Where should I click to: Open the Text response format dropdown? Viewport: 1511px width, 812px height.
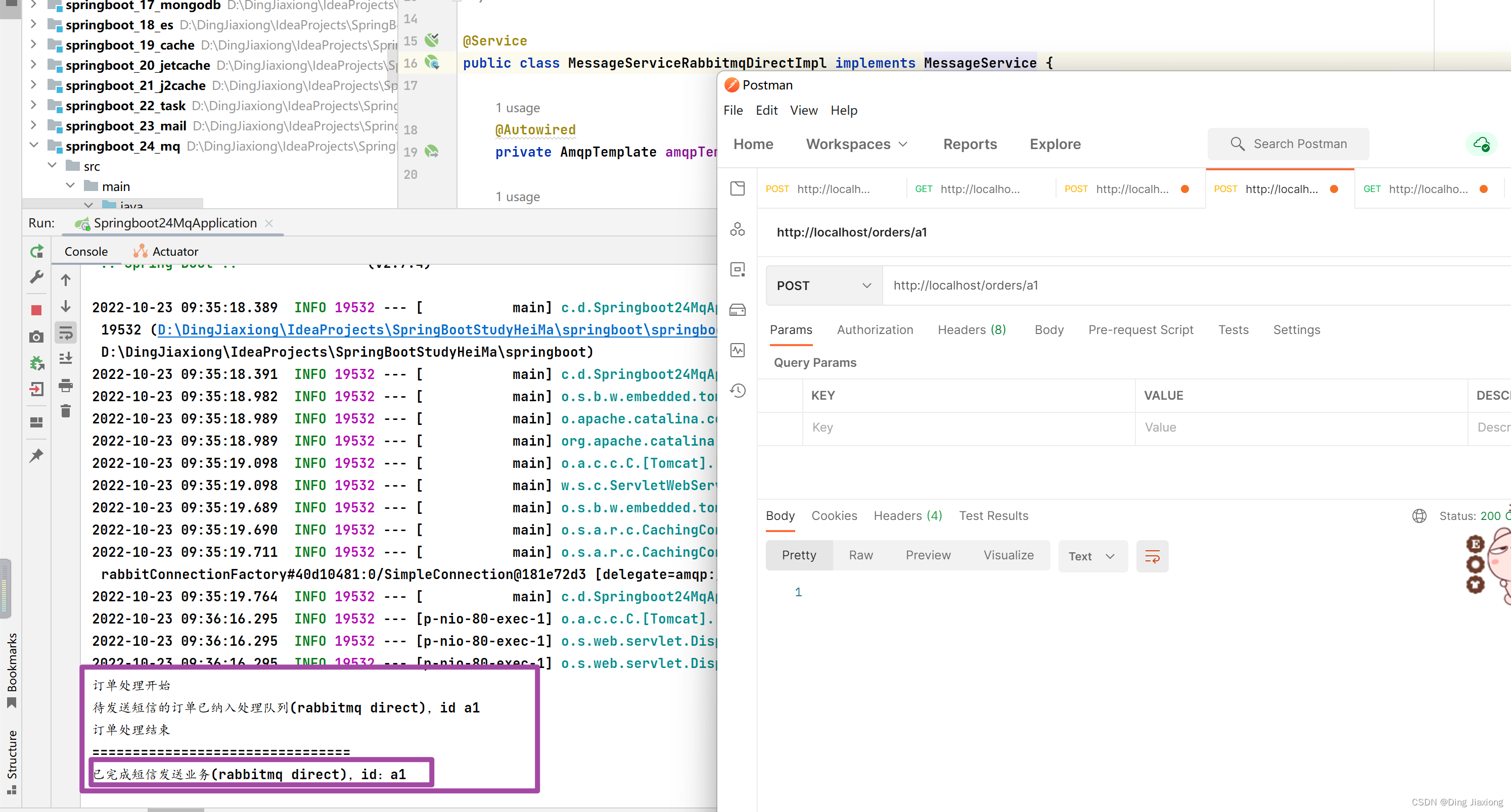[1091, 556]
